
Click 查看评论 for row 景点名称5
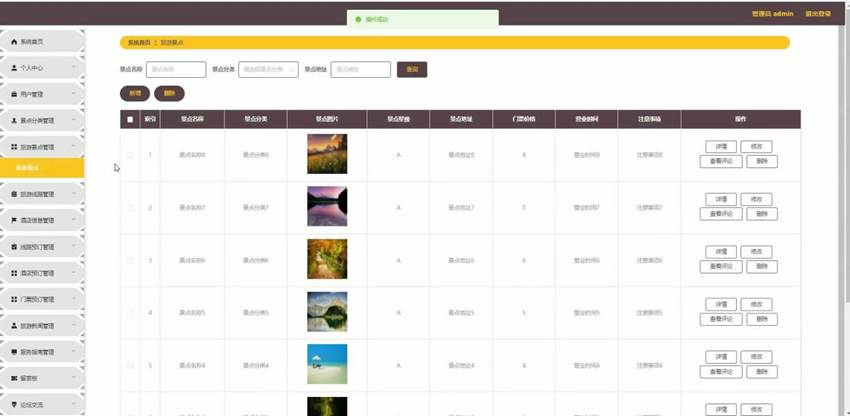coord(721,319)
